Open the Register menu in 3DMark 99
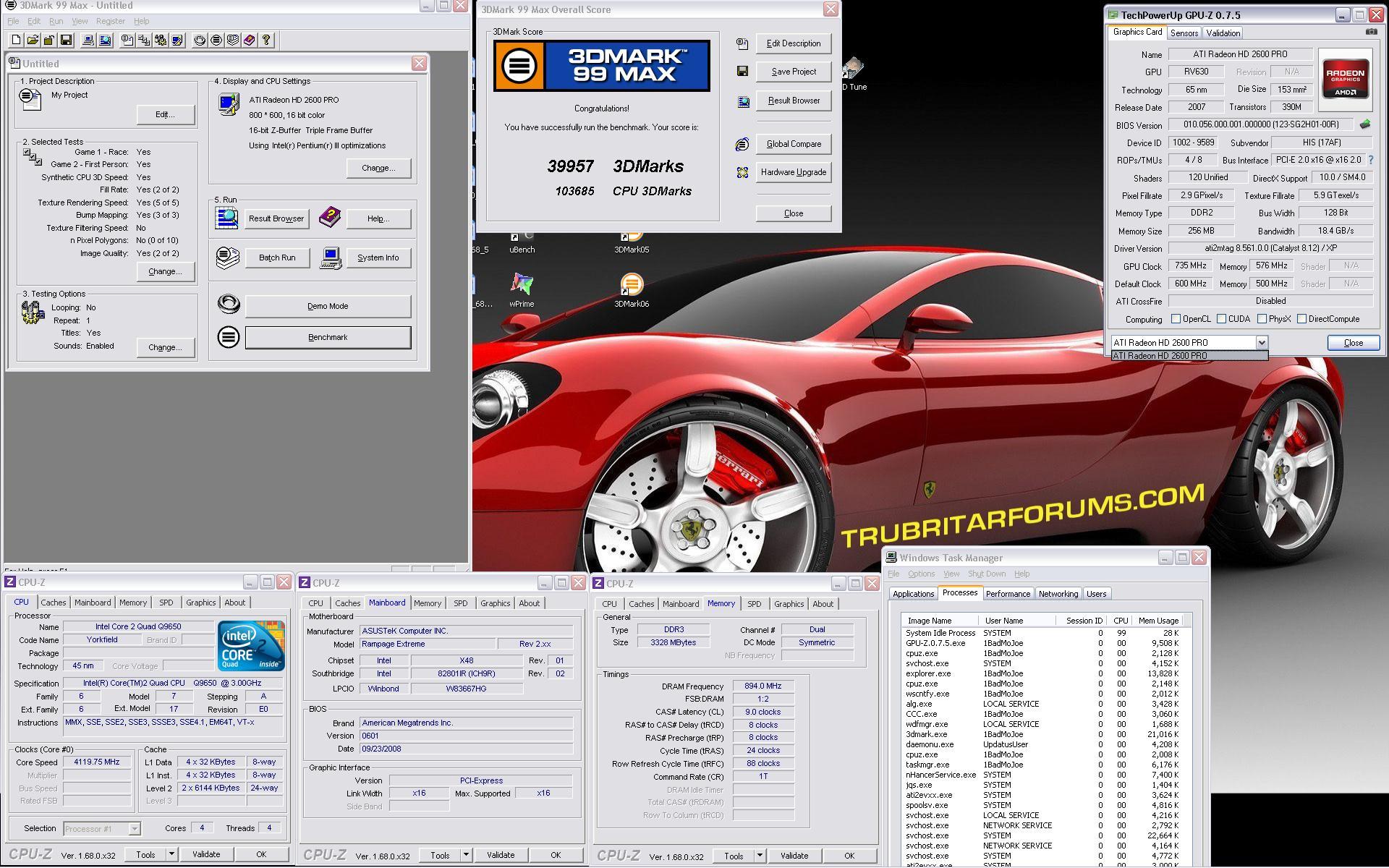 (111, 22)
